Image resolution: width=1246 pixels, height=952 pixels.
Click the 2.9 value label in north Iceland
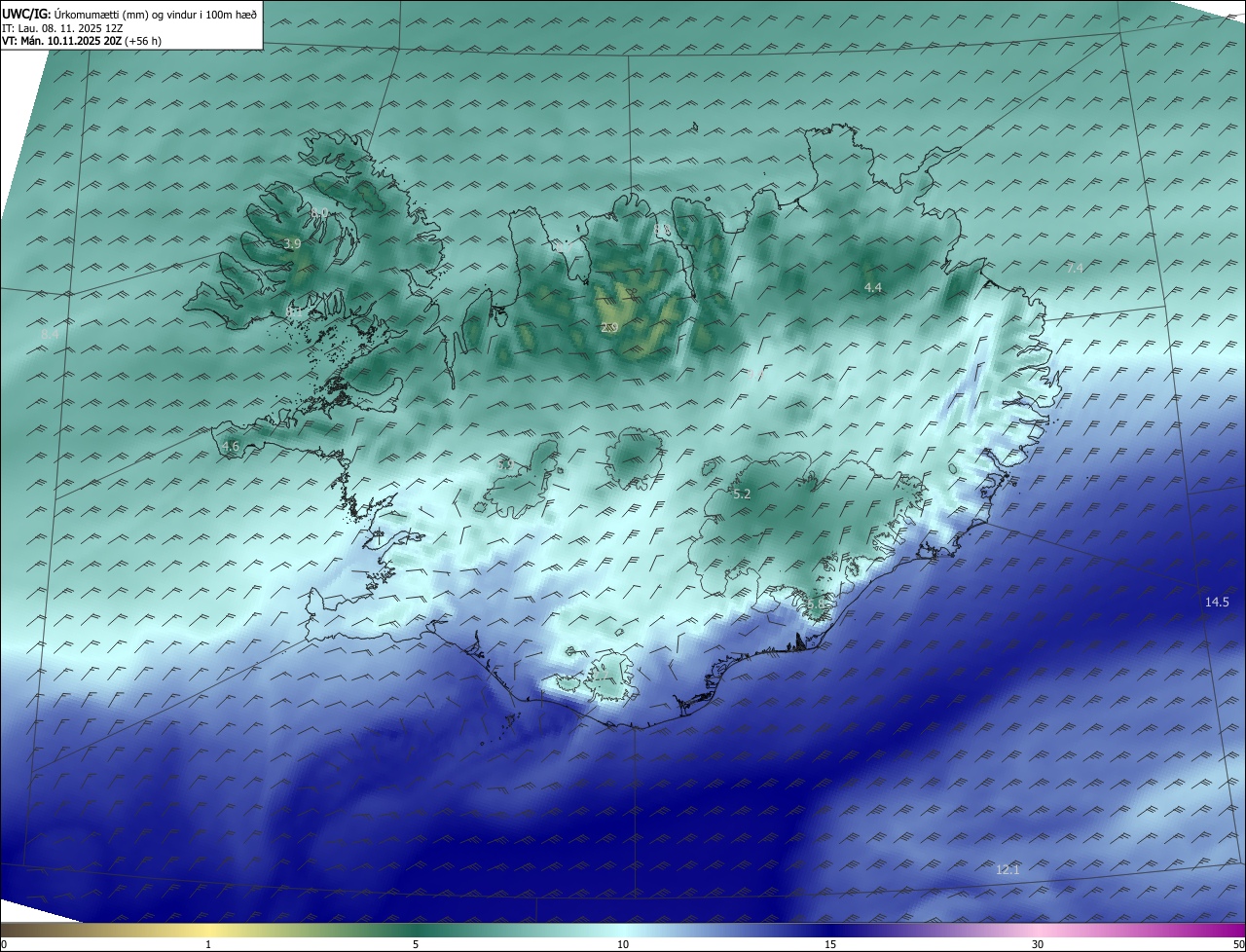pos(608,328)
